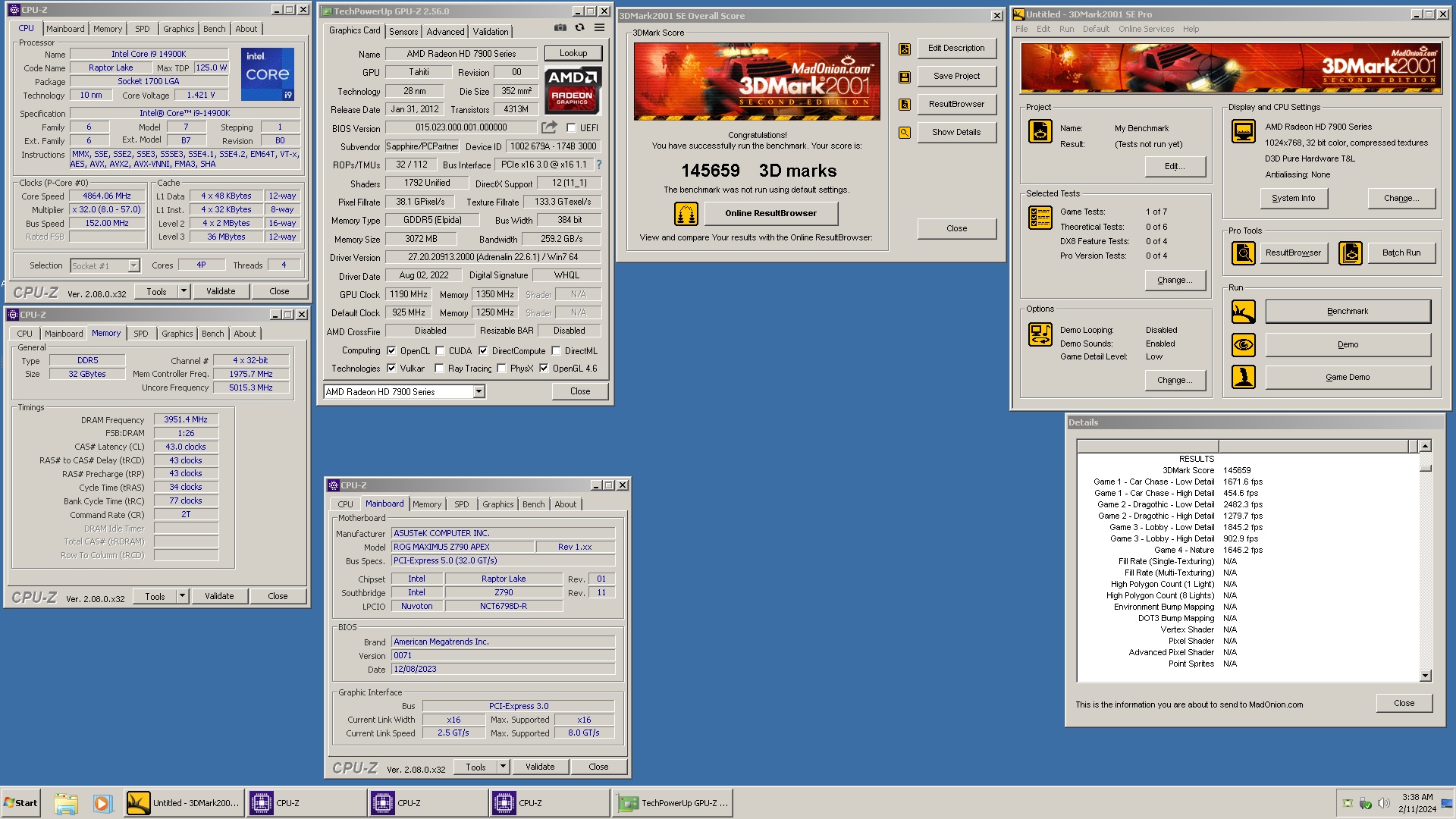The height and width of the screenshot is (819, 1456).
Task: Open Tools dropdown arrow in CPU-Z Memory window
Action: pos(181,597)
